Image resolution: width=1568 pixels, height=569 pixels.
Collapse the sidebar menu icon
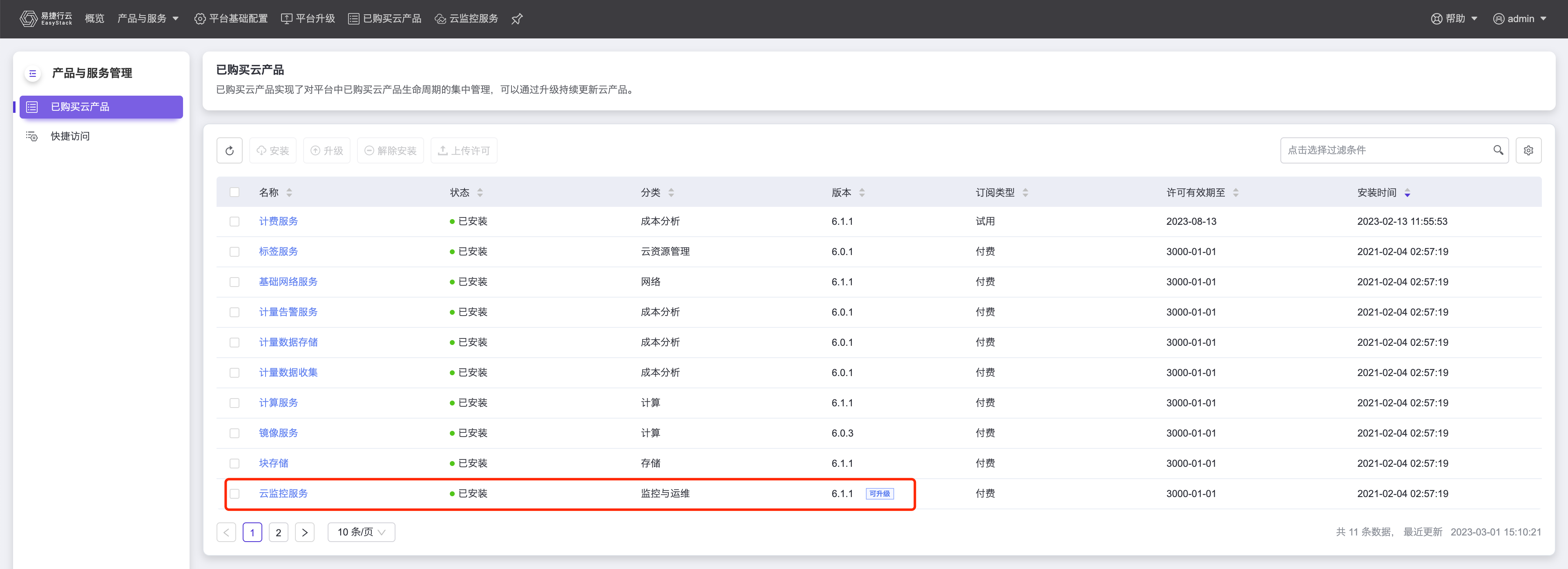pyautogui.click(x=33, y=73)
